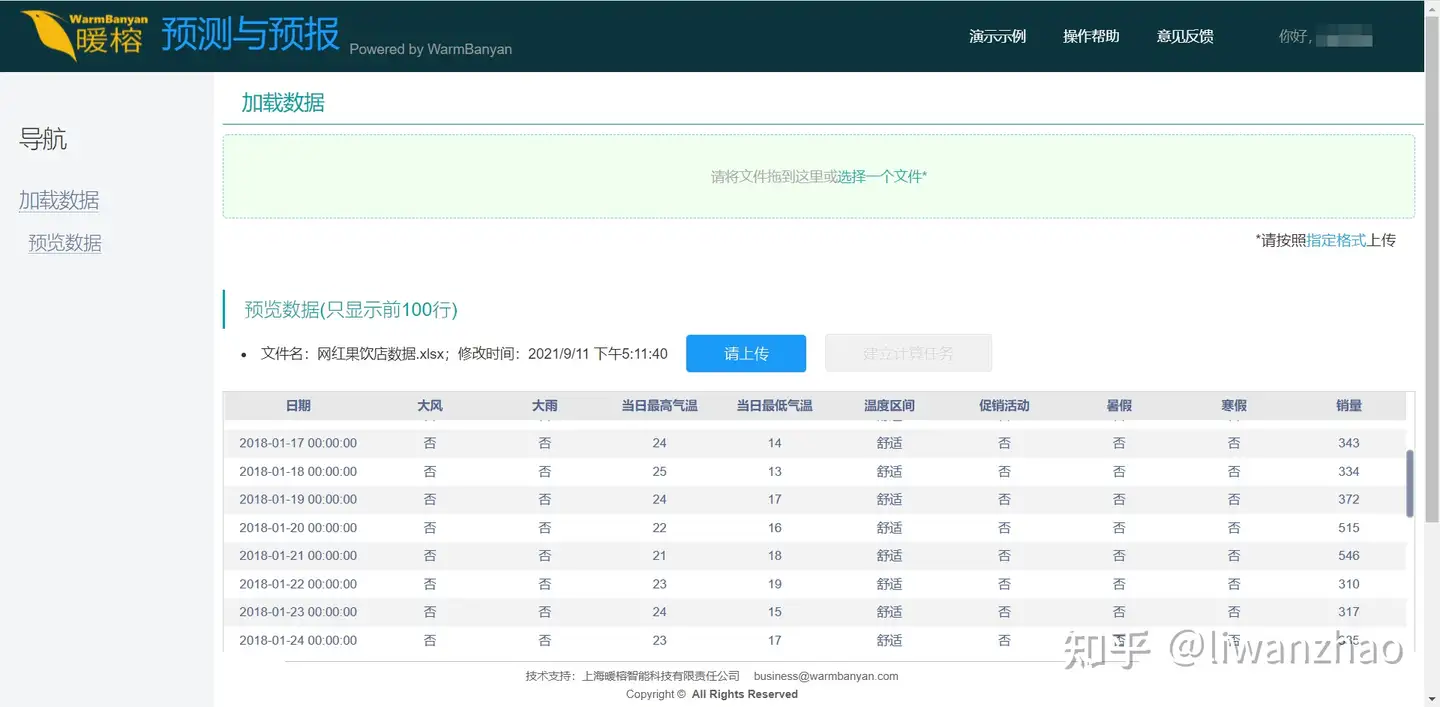1440x707 pixels.
Task: Click the 大雨 column header
Action: point(545,406)
